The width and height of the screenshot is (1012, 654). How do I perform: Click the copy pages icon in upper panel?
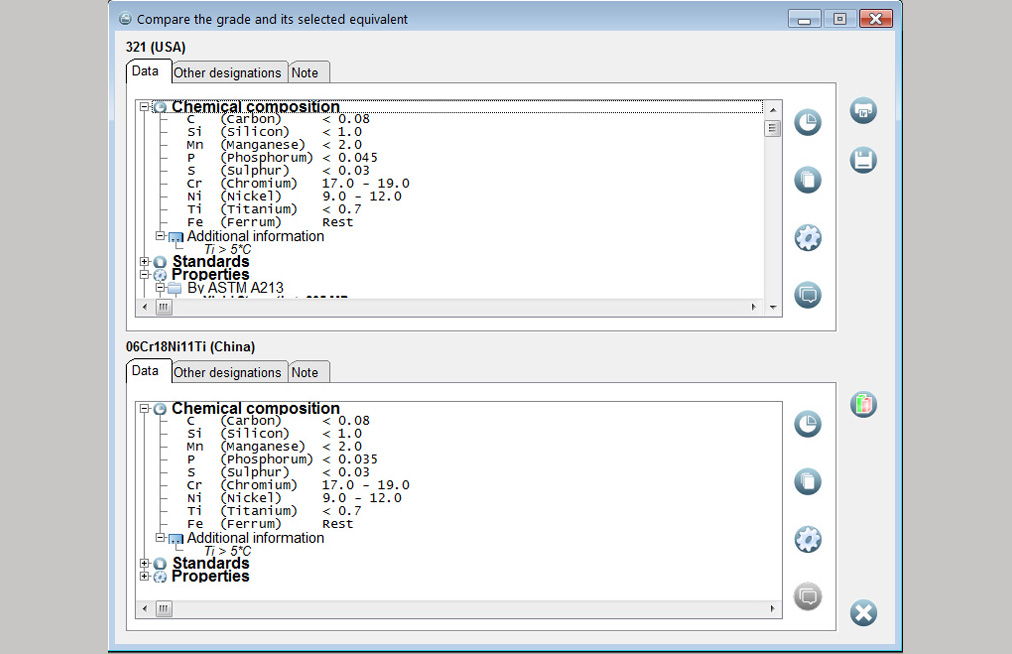point(807,180)
